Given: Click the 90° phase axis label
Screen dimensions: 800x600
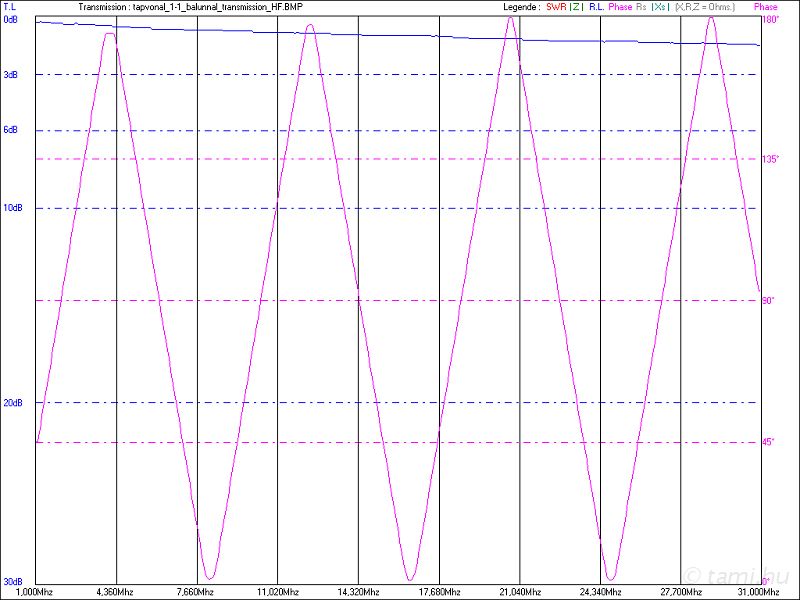Looking at the screenshot, I should pos(769,300).
